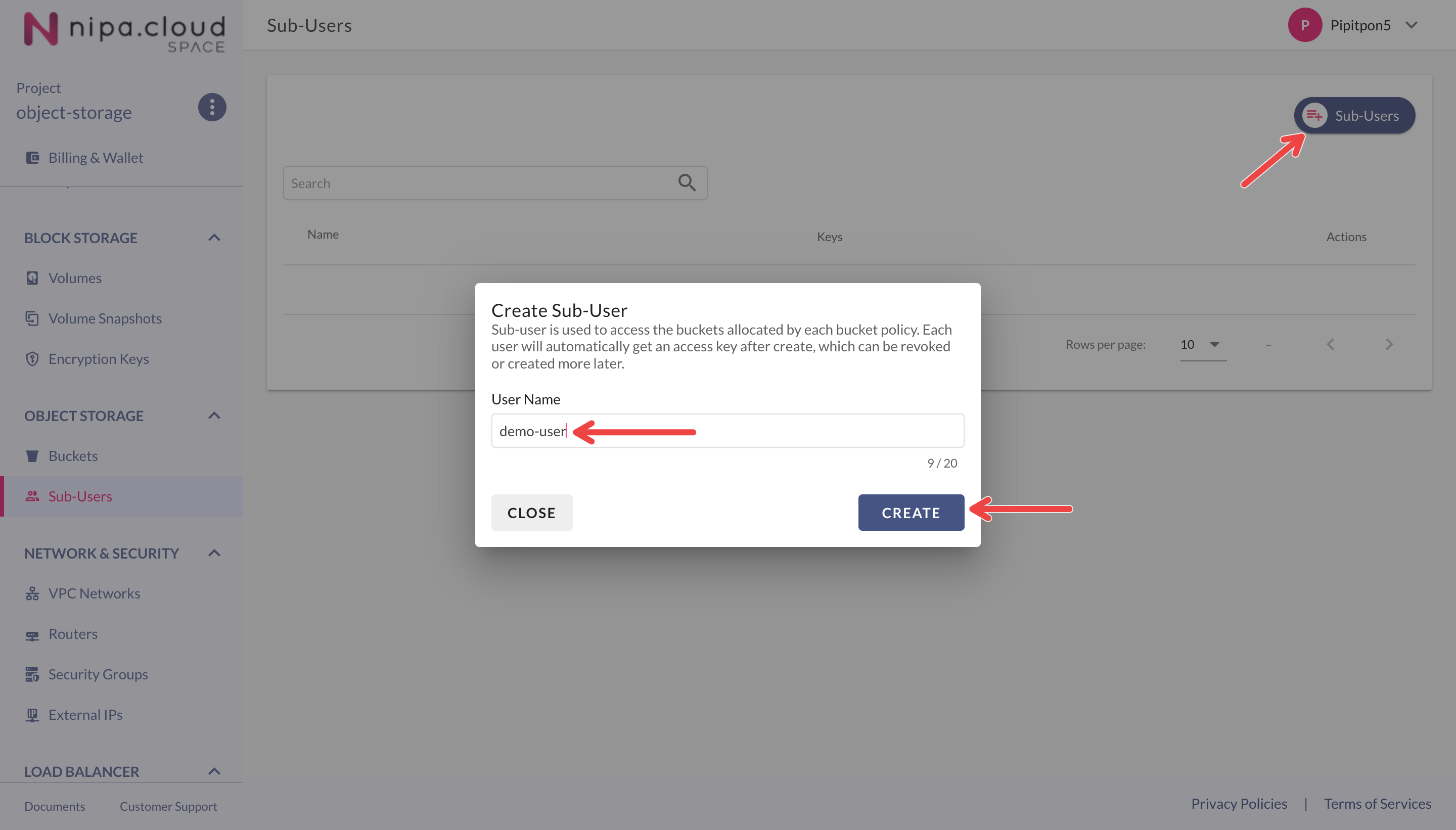This screenshot has width=1456, height=830.
Task: Open the rows per page dropdown
Action: pyautogui.click(x=1202, y=344)
